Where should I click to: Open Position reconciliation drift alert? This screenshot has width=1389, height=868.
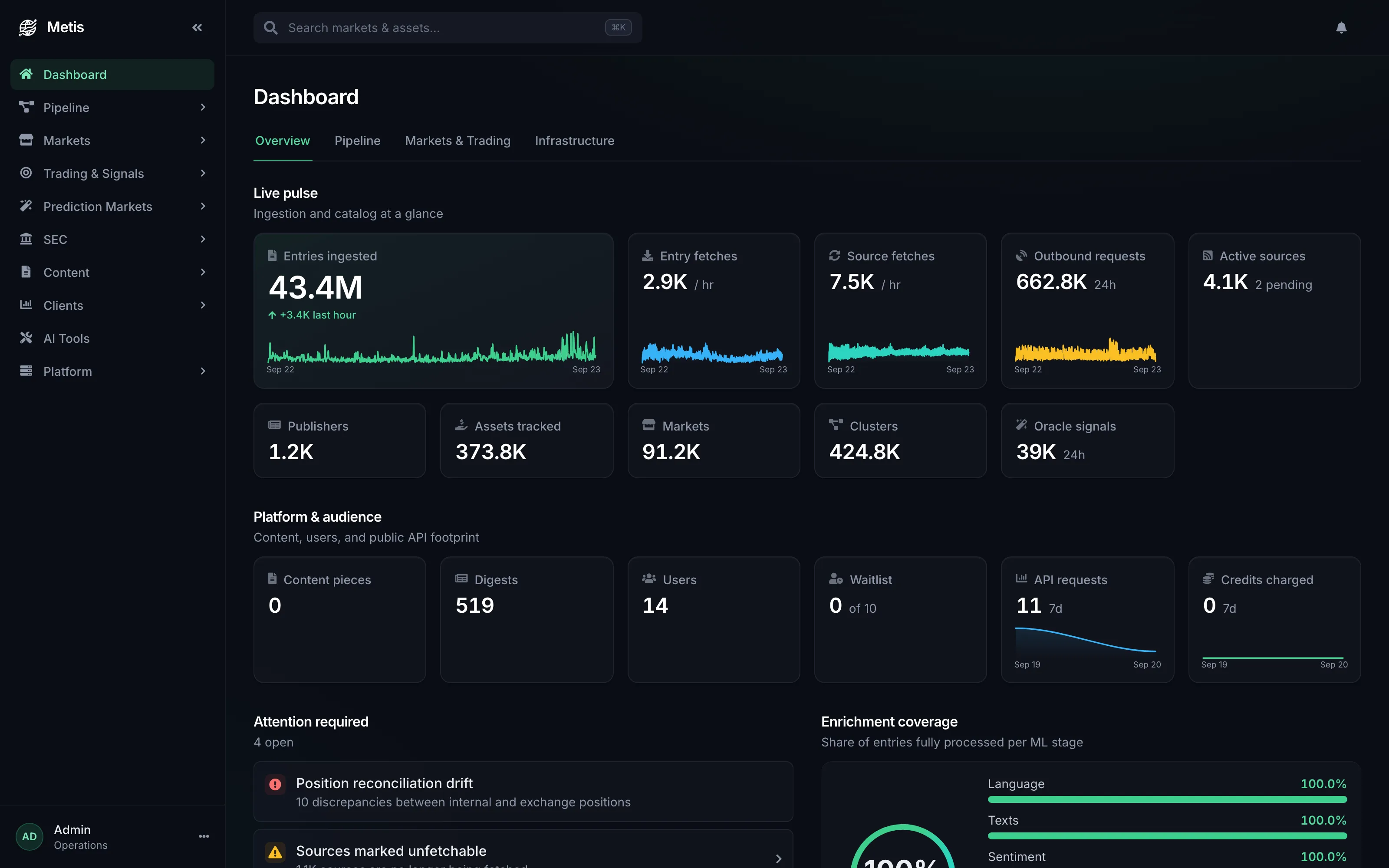523,792
